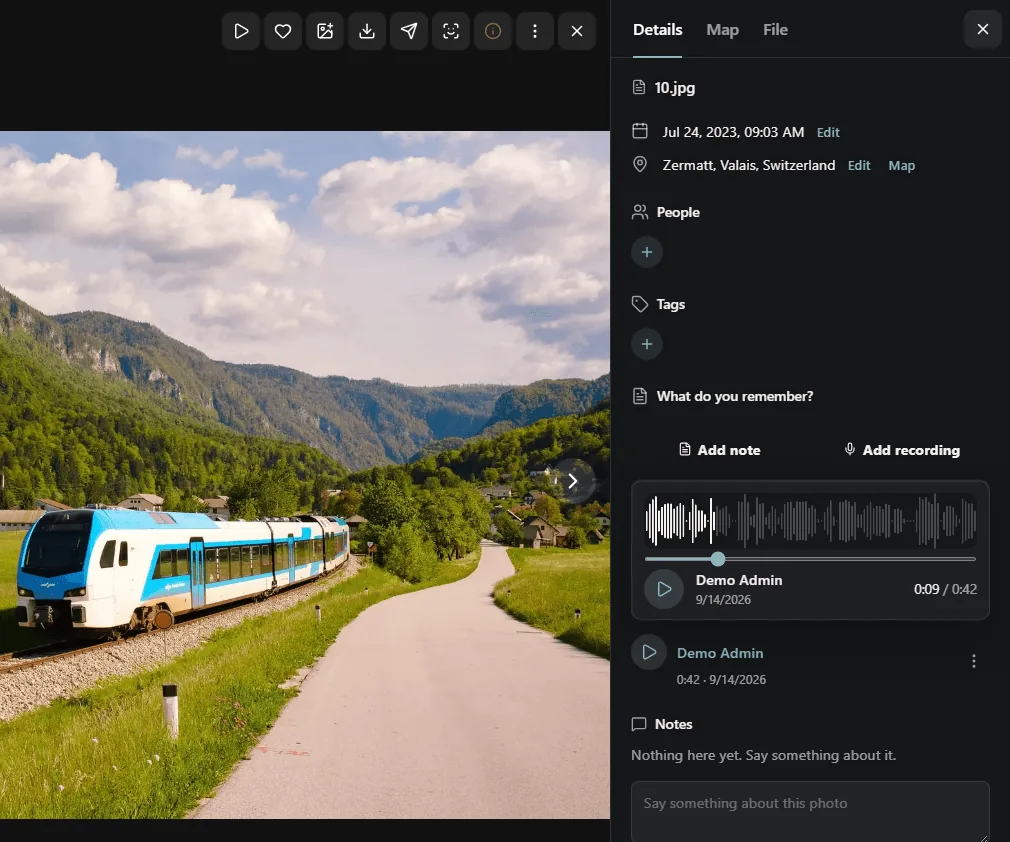Edit the date Jul 24, 2023
Viewport: 1010px width, 842px height.
tap(828, 132)
